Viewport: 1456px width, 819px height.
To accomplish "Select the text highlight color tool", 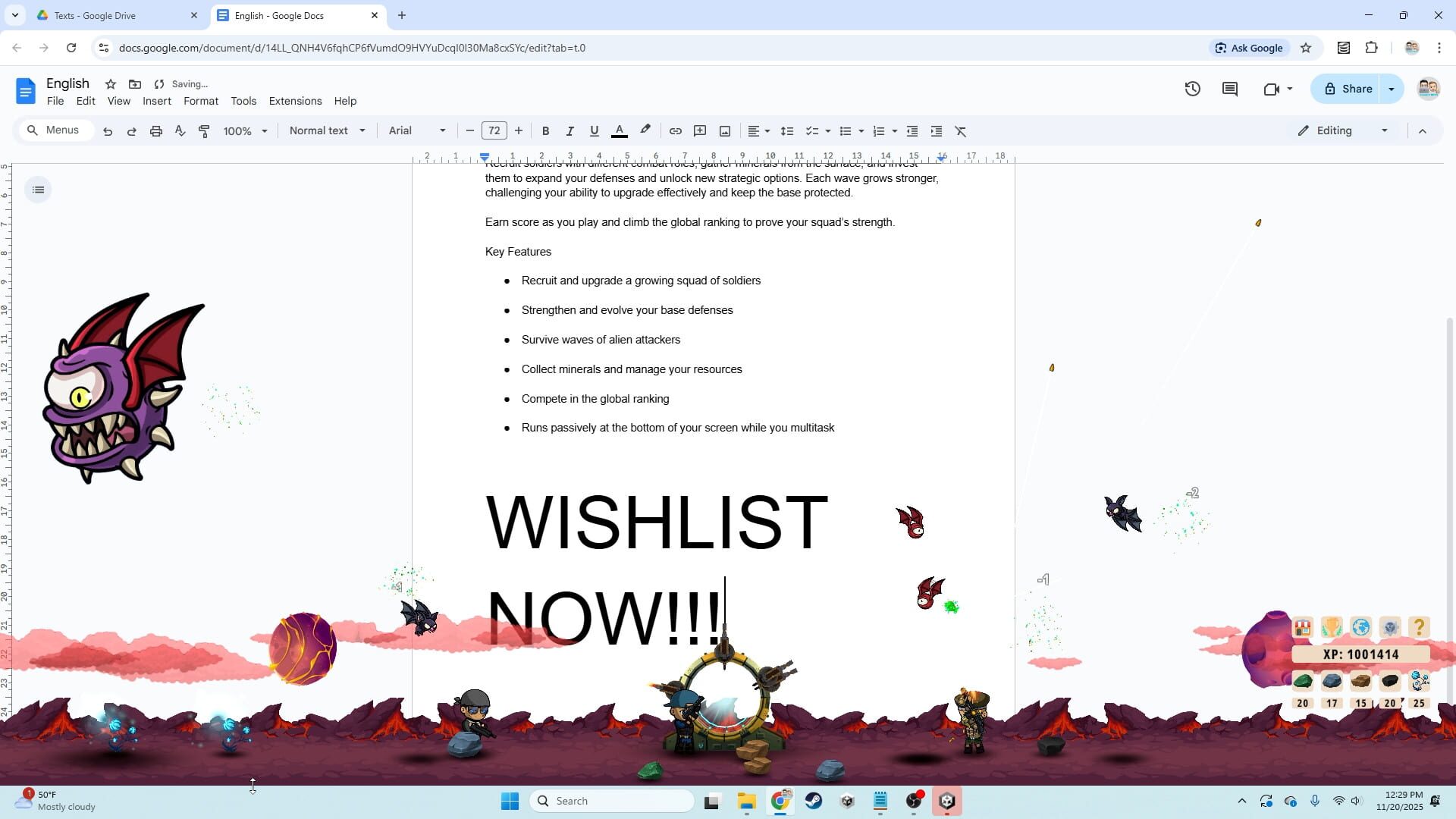I will [x=645, y=130].
